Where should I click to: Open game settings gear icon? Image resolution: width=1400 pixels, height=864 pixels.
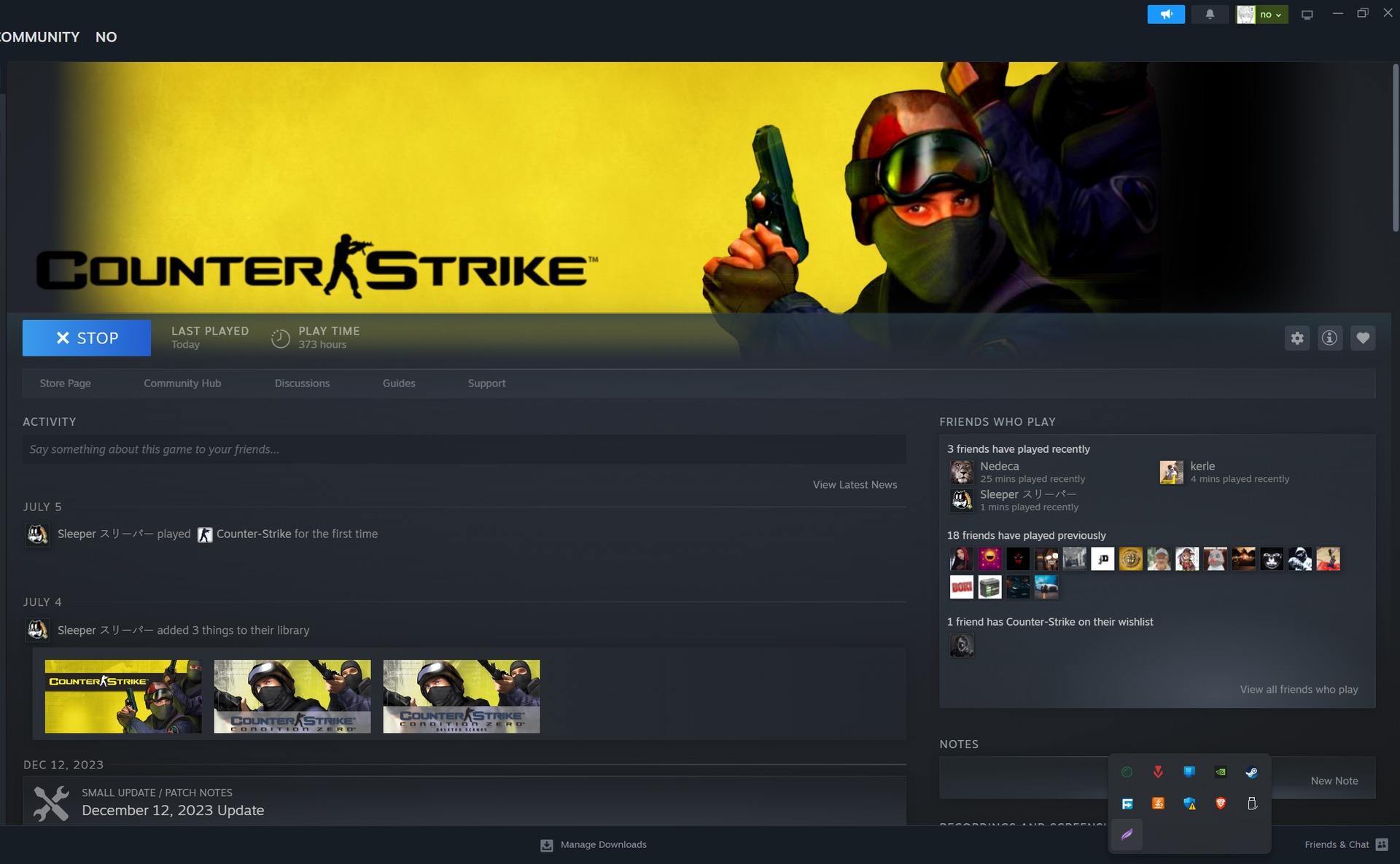tap(1297, 338)
